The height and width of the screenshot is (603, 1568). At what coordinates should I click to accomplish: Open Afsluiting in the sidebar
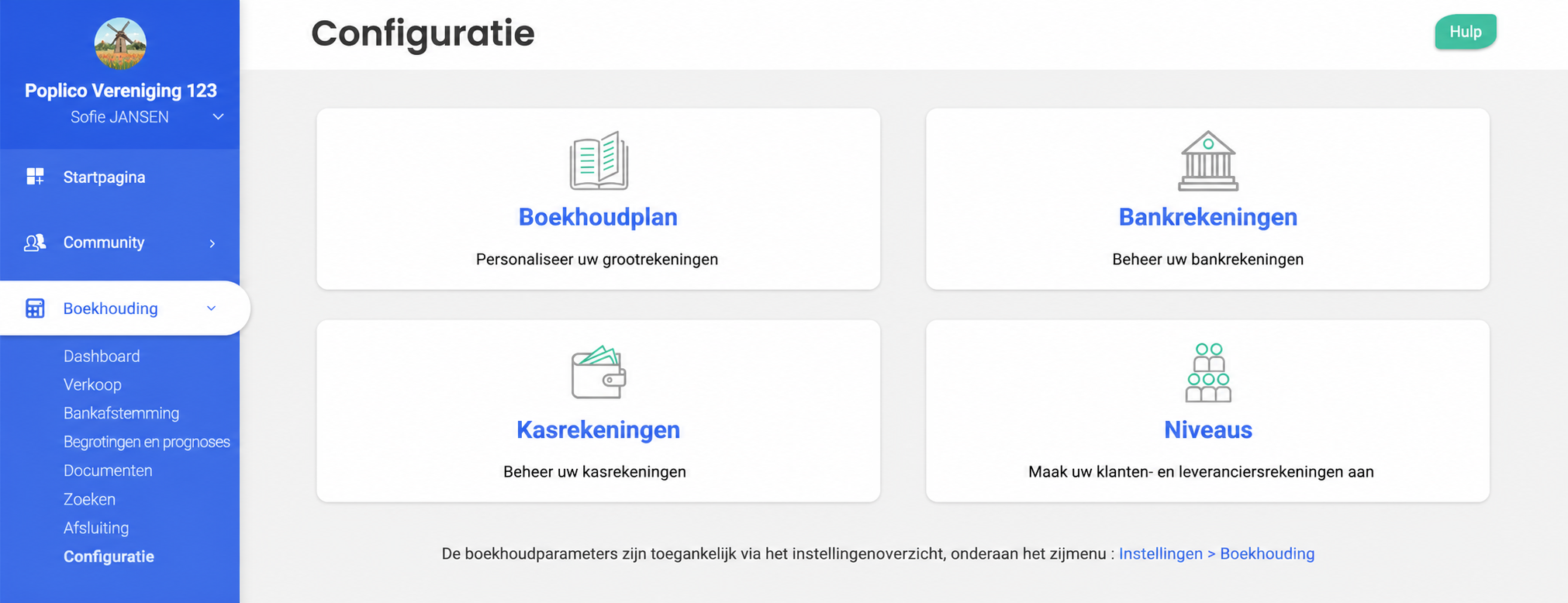coord(96,529)
